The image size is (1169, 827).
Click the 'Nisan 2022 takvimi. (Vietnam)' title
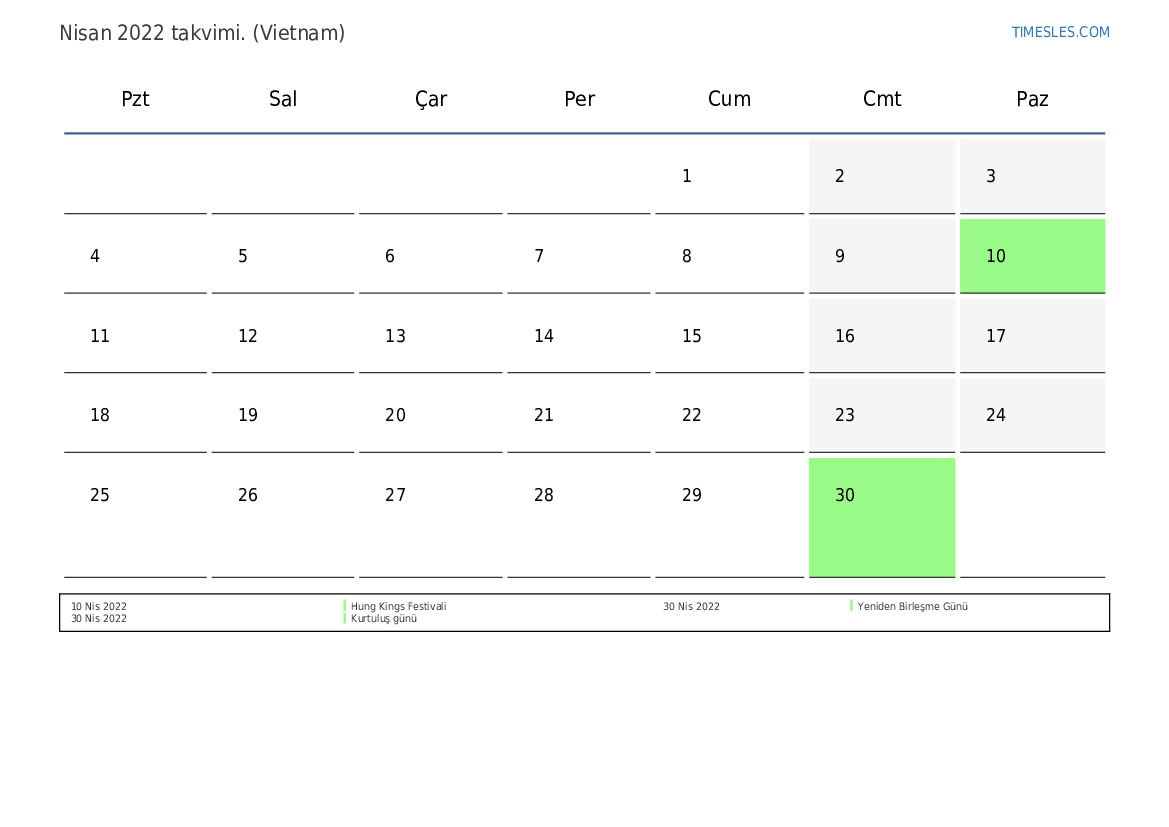(202, 34)
